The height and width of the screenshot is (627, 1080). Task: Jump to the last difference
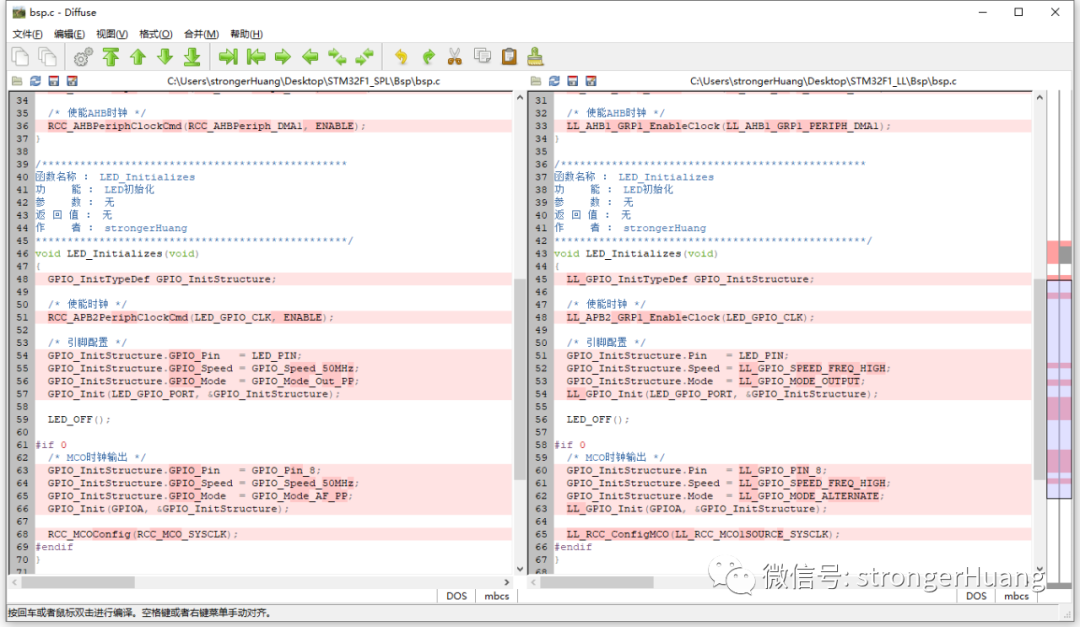pyautogui.click(x=192, y=57)
